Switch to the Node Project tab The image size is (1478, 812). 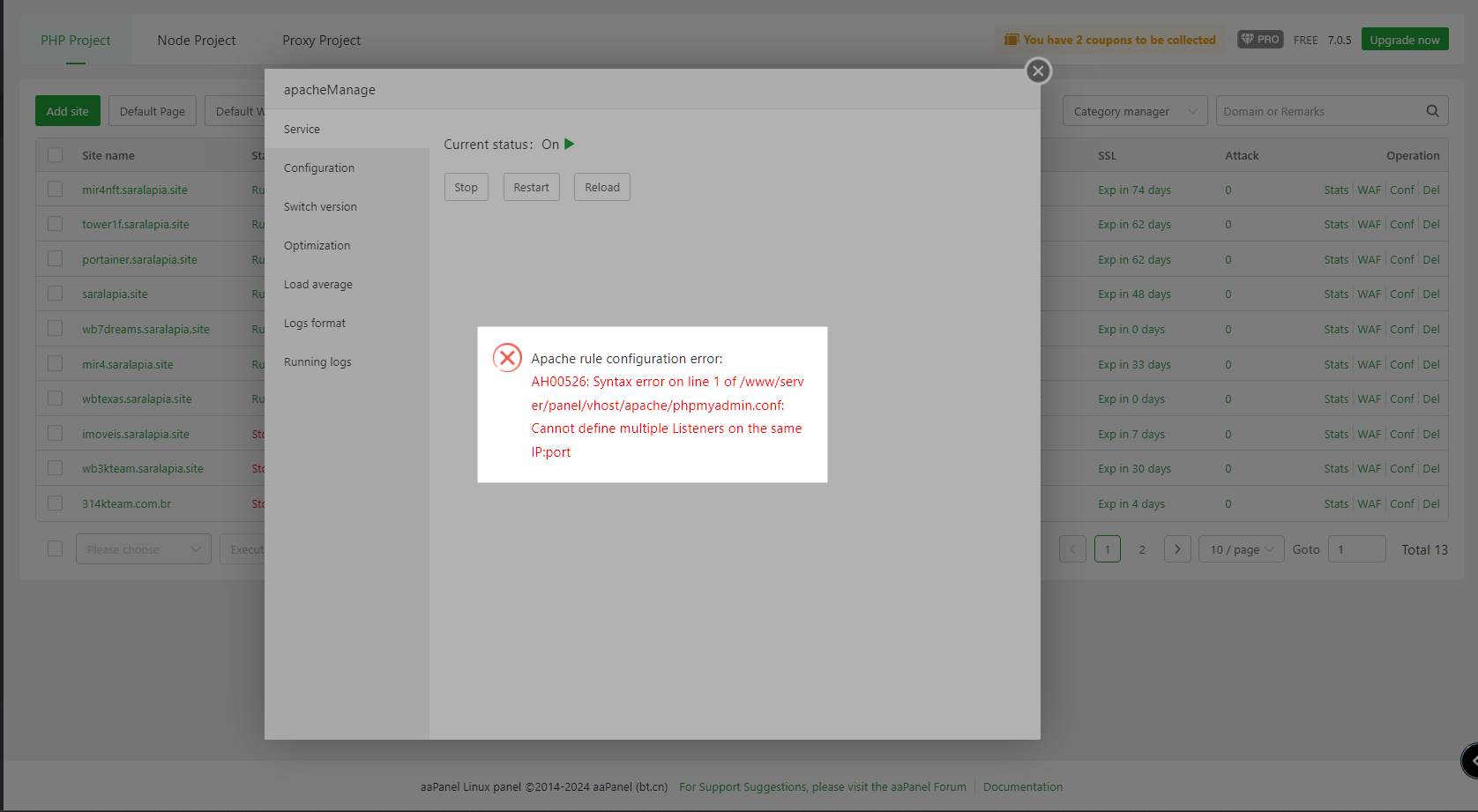[x=197, y=41]
